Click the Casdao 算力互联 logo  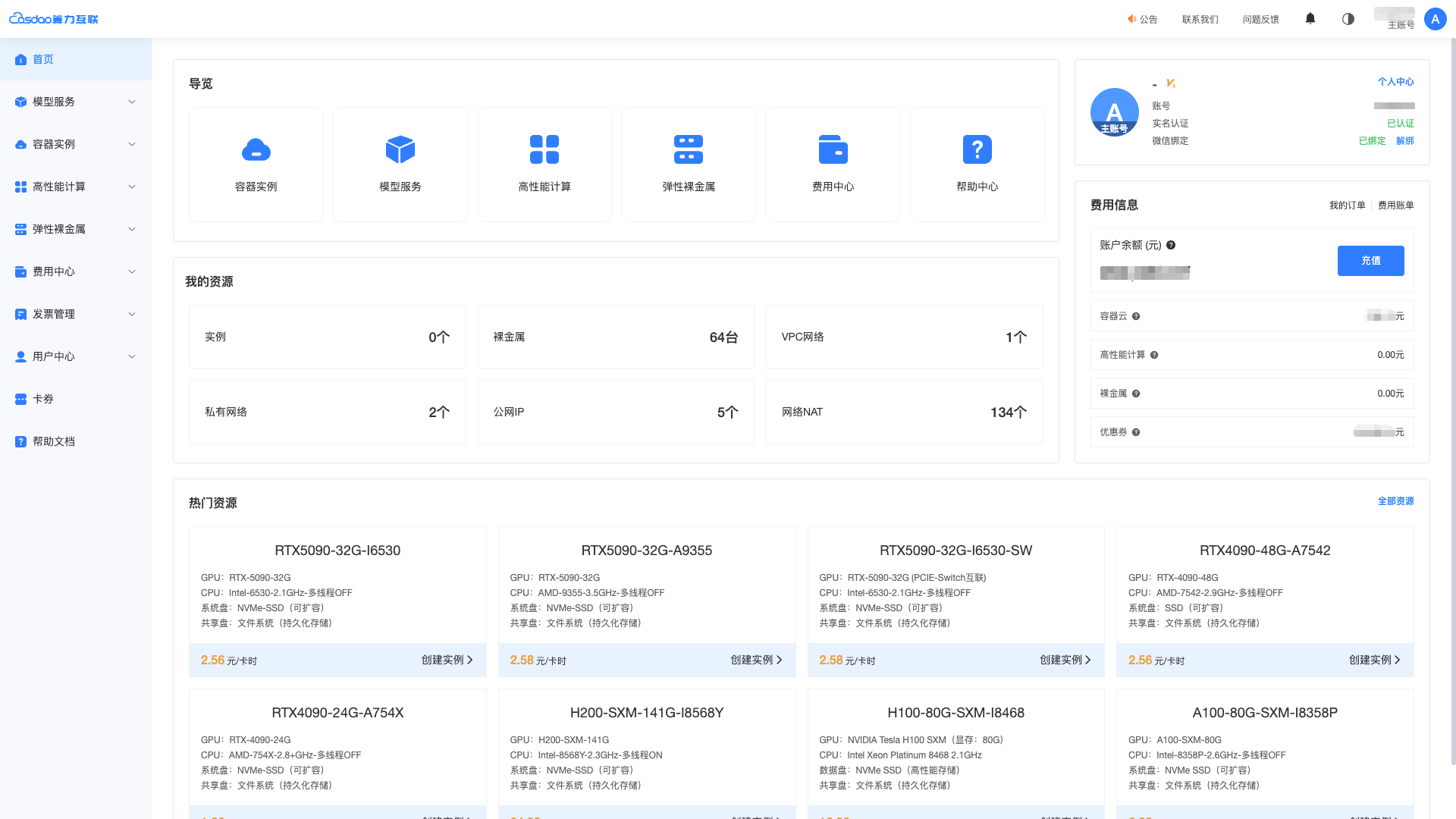coord(54,18)
